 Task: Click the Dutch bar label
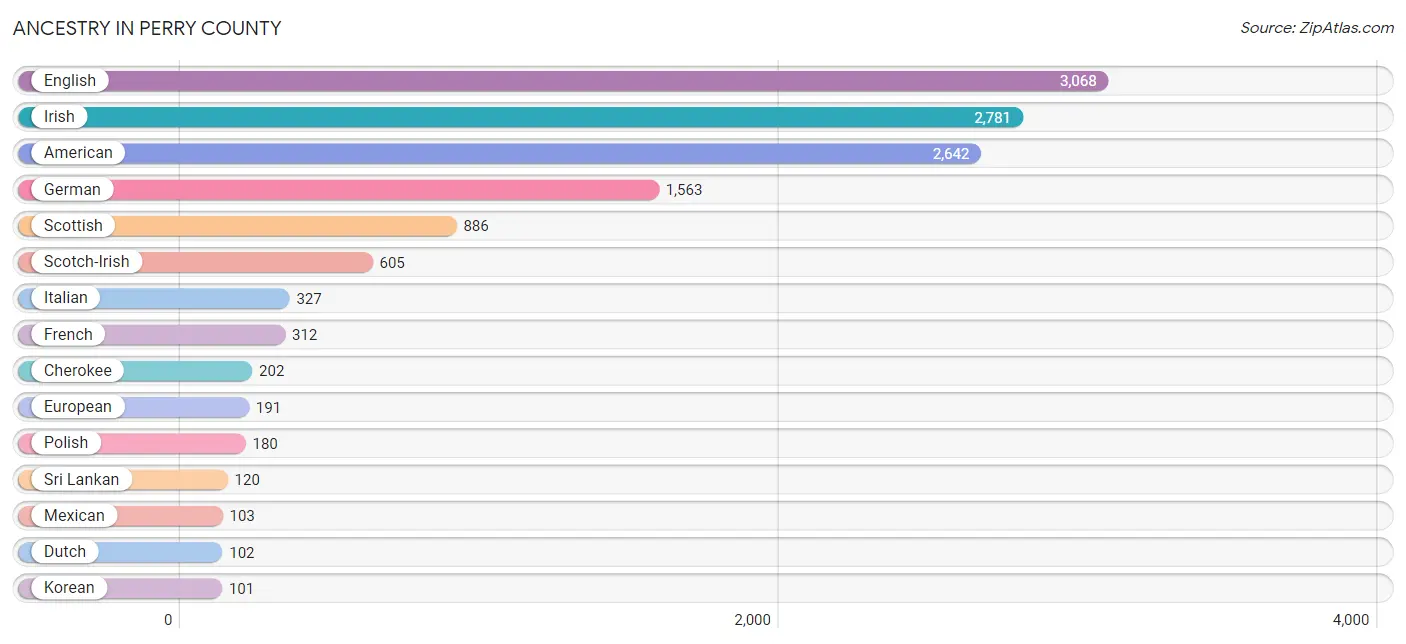[x=65, y=551]
